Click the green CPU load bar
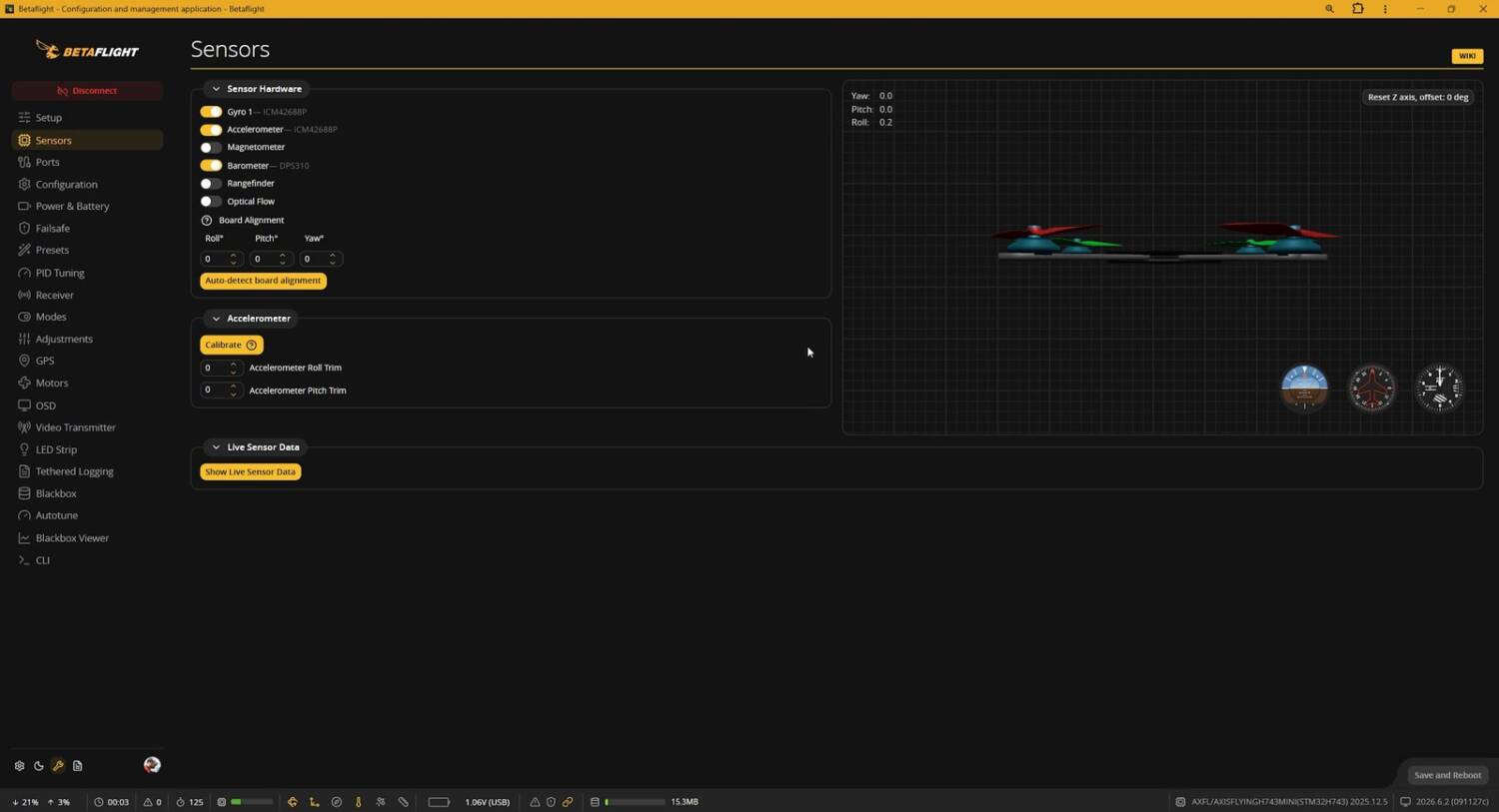 pos(252,802)
